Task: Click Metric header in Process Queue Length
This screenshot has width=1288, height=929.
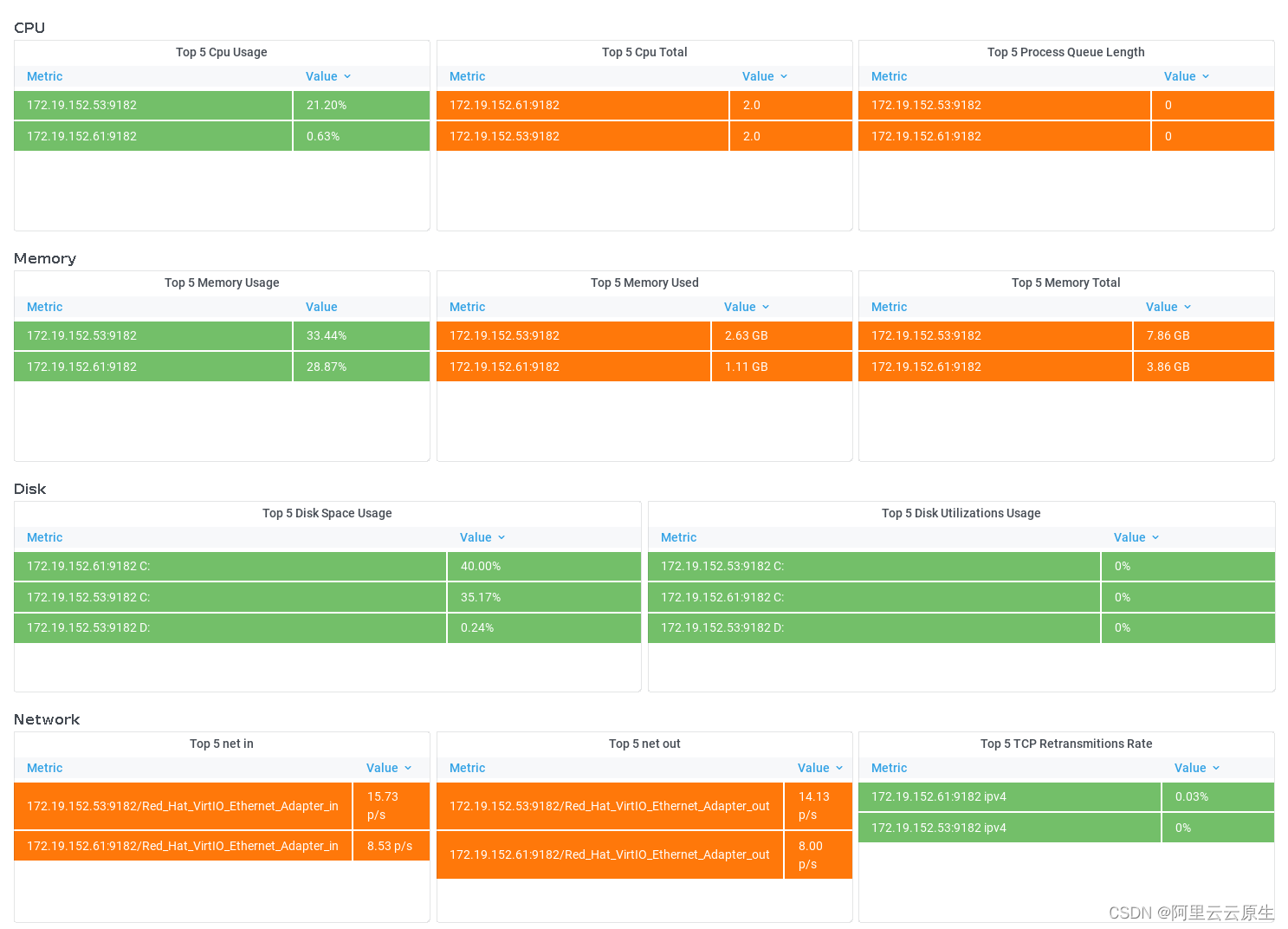Action: (890, 76)
